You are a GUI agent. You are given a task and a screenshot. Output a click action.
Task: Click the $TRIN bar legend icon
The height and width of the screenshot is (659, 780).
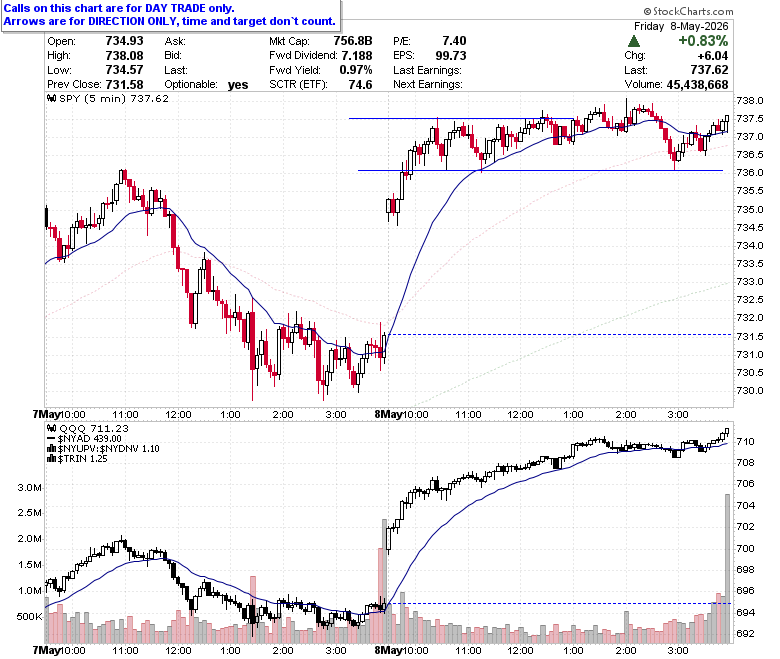(51, 459)
